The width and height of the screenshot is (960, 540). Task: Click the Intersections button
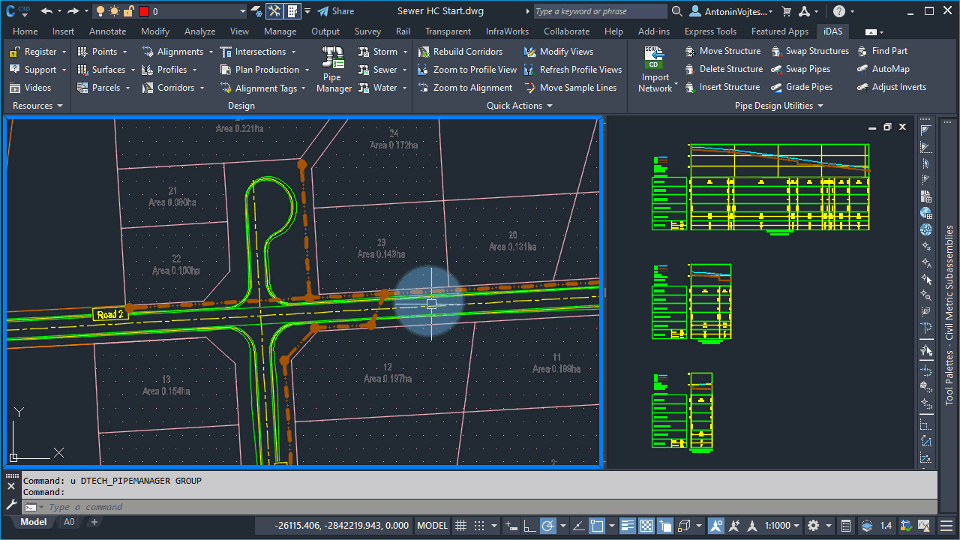pyautogui.click(x=258, y=52)
